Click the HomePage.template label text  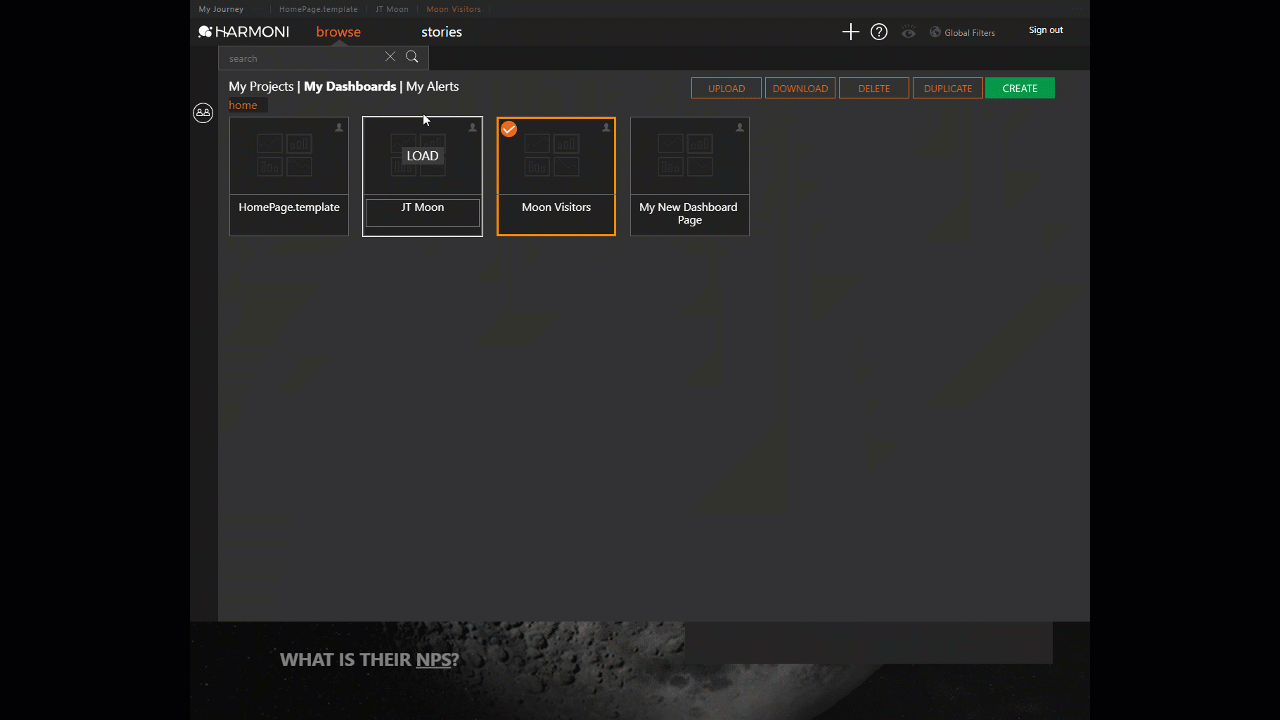point(289,207)
